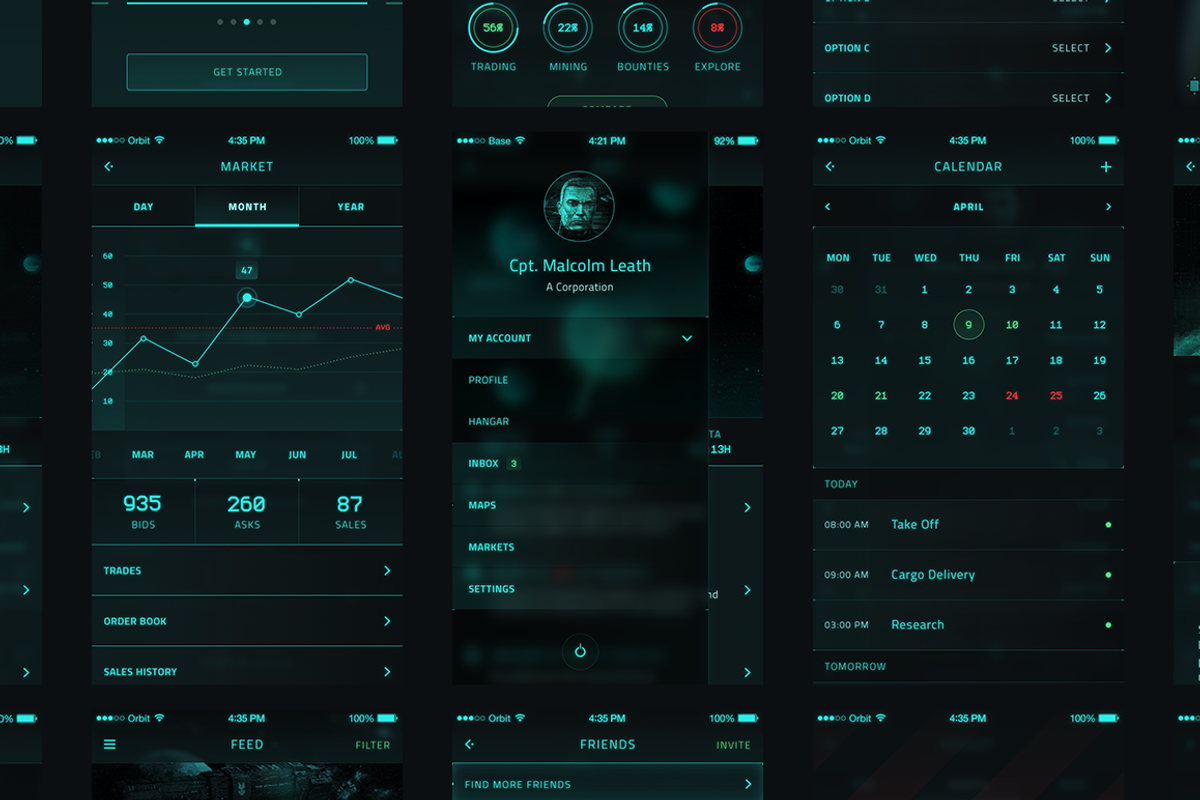Select third onboarding page dot
The width and height of the screenshot is (1200, 800).
click(x=247, y=21)
